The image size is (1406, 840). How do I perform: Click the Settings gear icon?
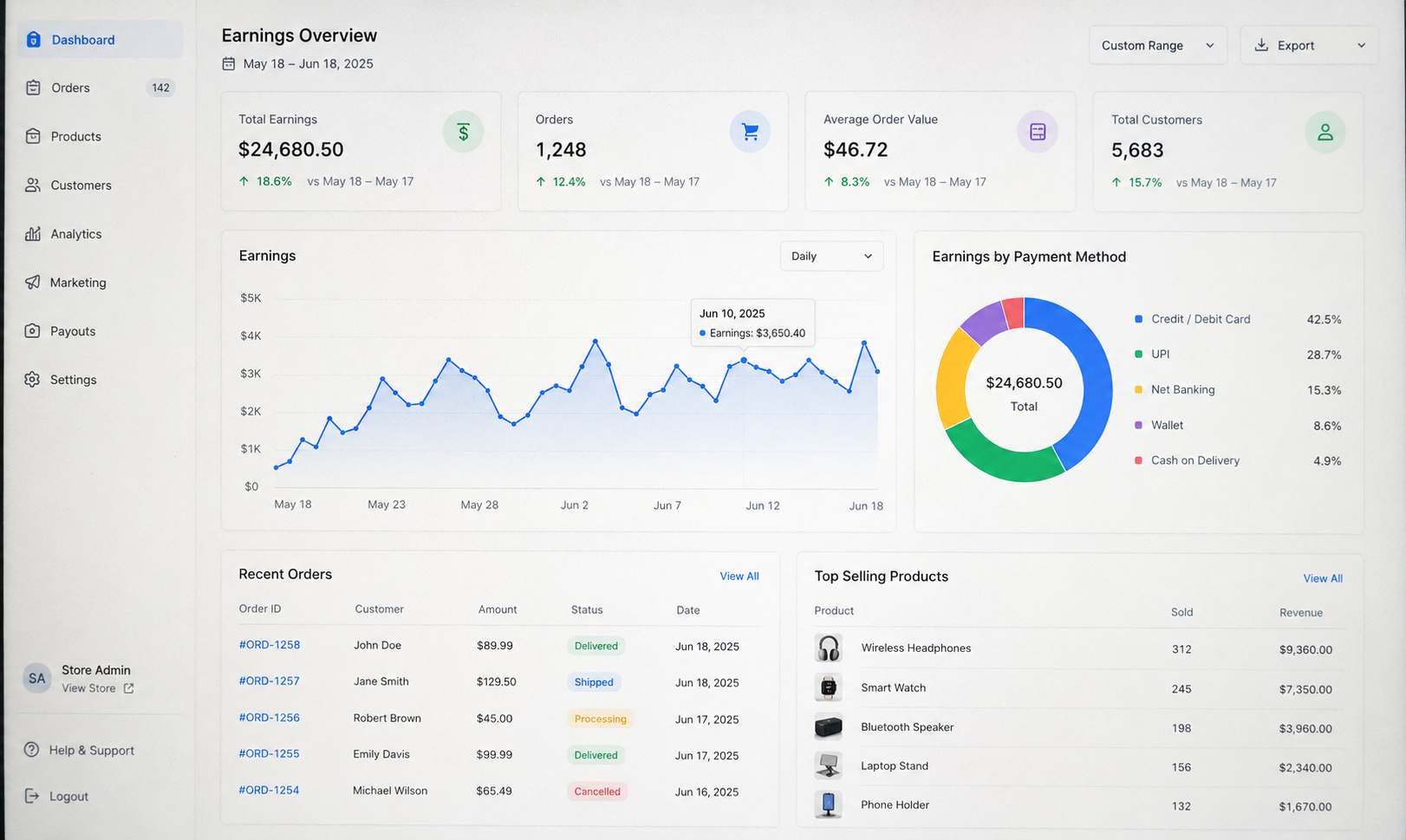33,379
